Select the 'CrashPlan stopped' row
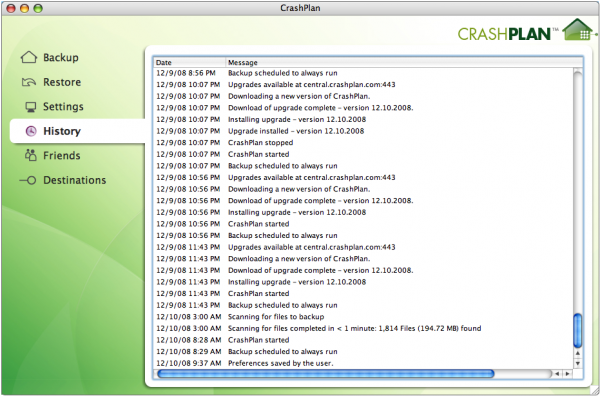Viewport: 600px width, 396px height. 364,142
